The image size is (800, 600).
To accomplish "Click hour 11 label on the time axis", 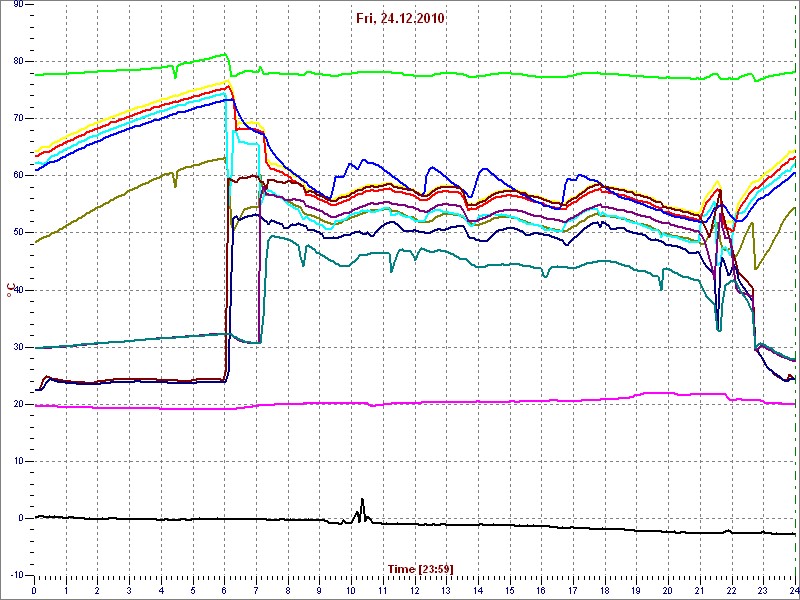I will [383, 590].
